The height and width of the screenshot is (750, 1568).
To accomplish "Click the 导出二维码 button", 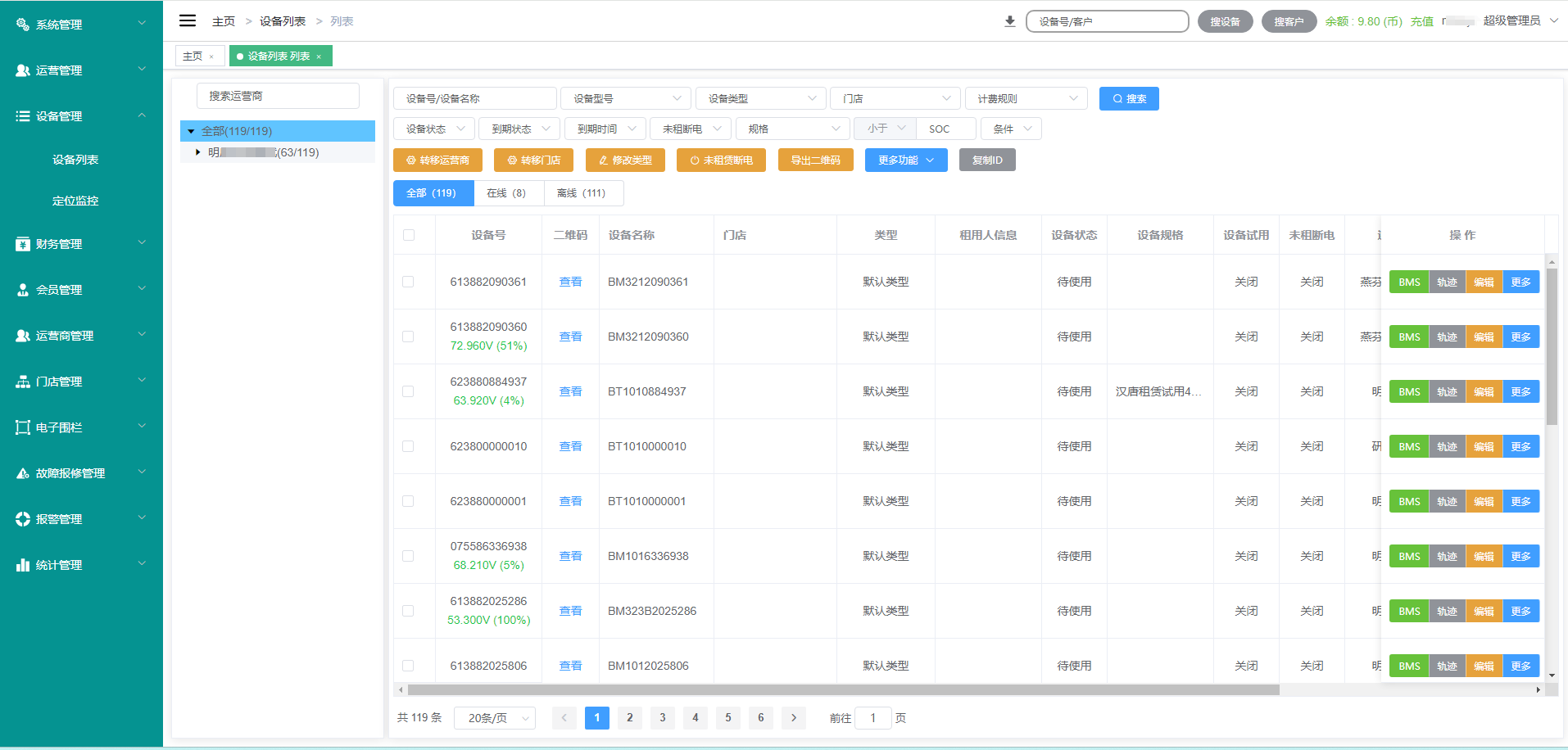I will tap(815, 160).
